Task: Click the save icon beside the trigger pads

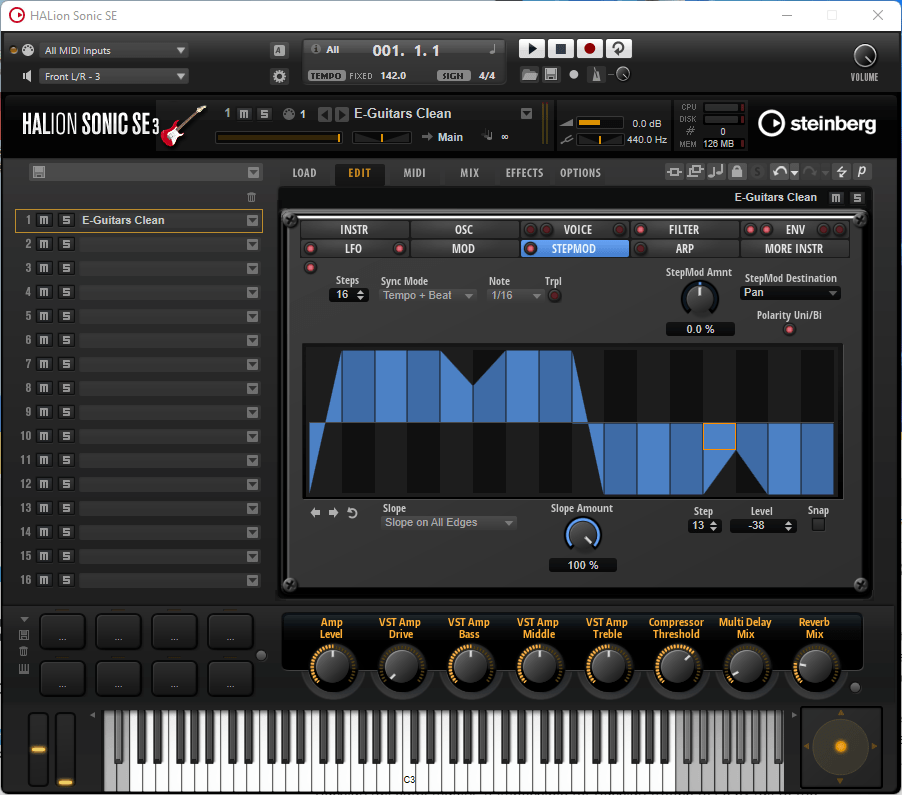Action: pos(24,635)
